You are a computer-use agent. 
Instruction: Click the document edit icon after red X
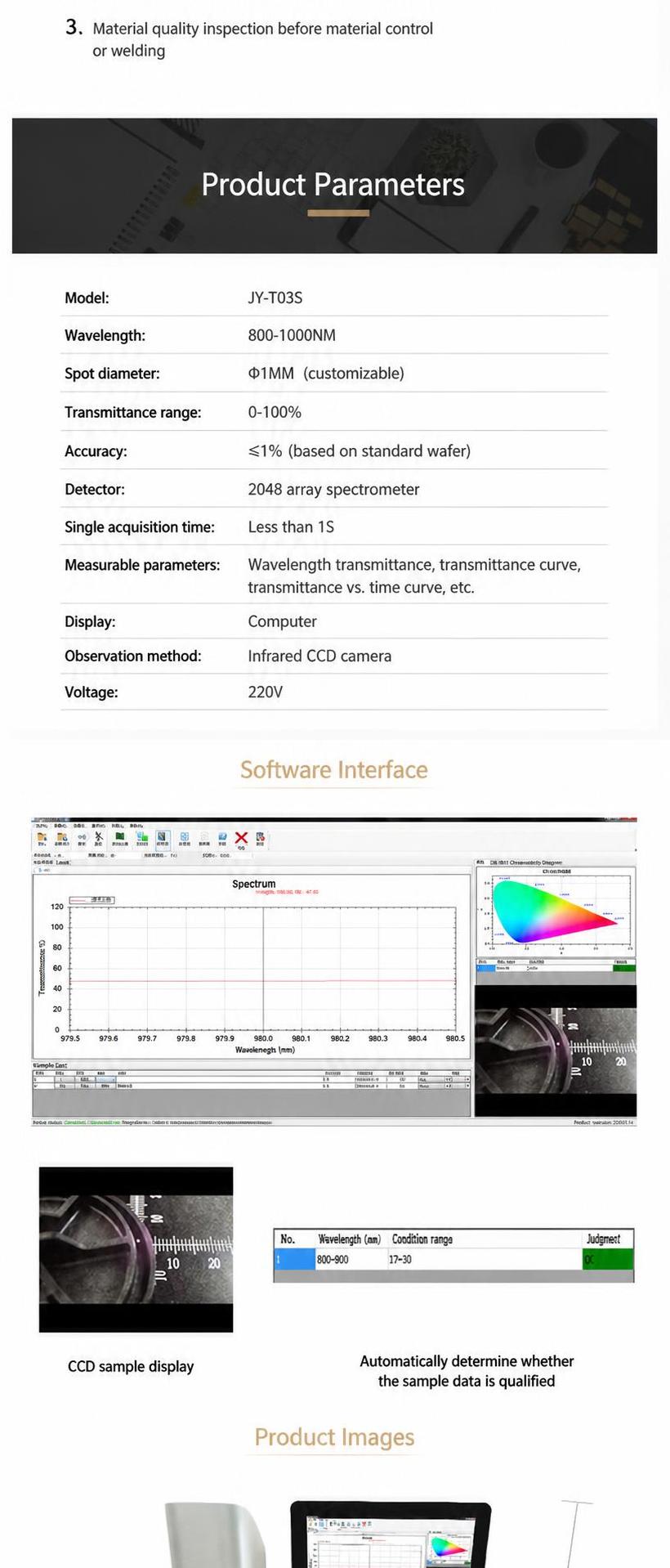260,837
